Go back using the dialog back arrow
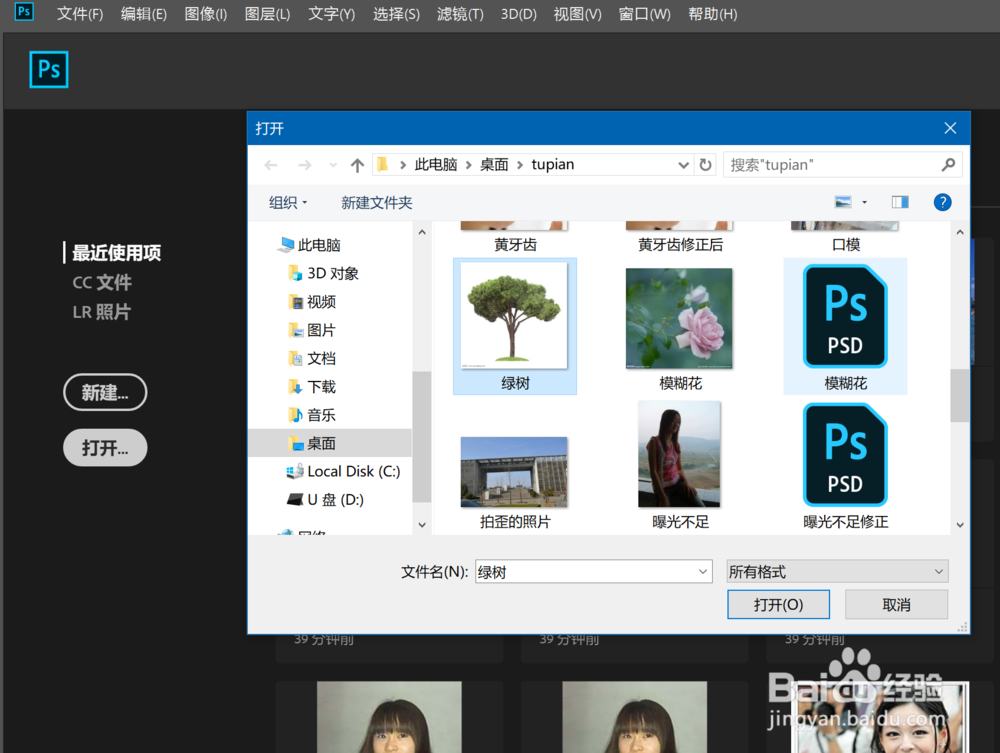This screenshot has height=753, width=1000. pyautogui.click(x=271, y=165)
